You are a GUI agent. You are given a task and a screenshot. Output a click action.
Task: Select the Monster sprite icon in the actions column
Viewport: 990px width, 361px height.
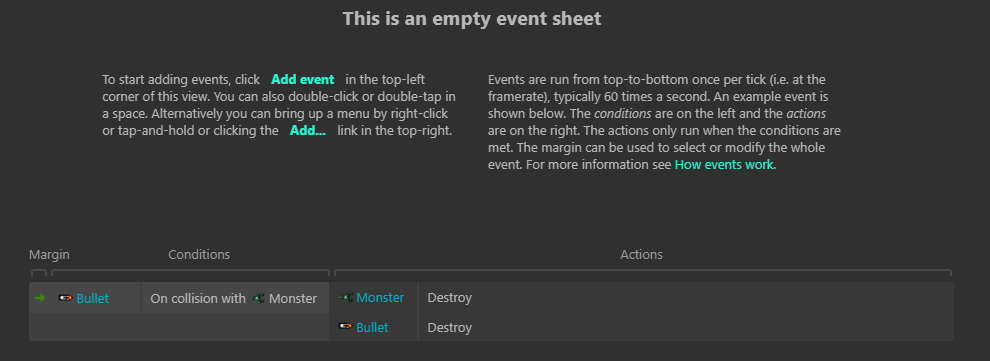(x=346, y=297)
